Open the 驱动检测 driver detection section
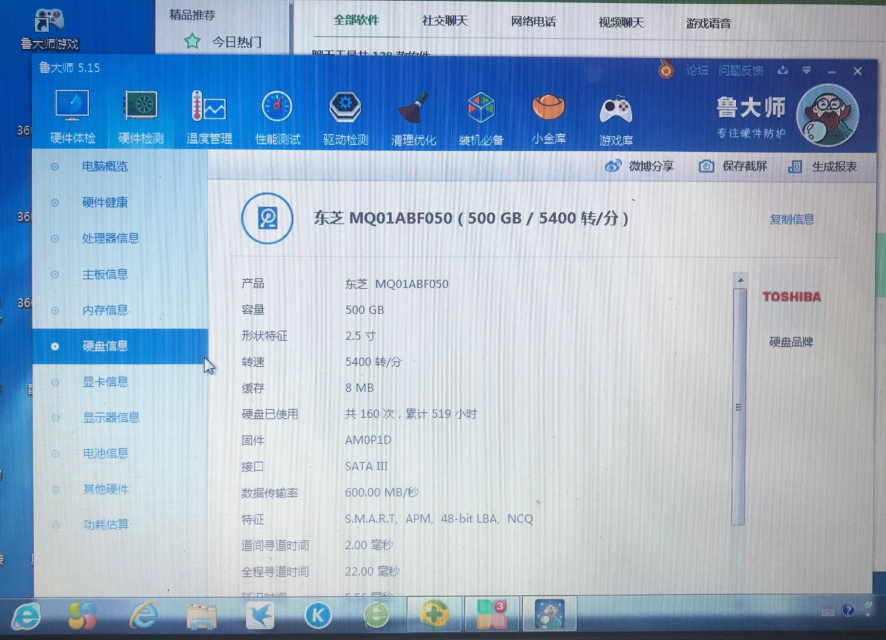This screenshot has width=886, height=640. point(345,117)
